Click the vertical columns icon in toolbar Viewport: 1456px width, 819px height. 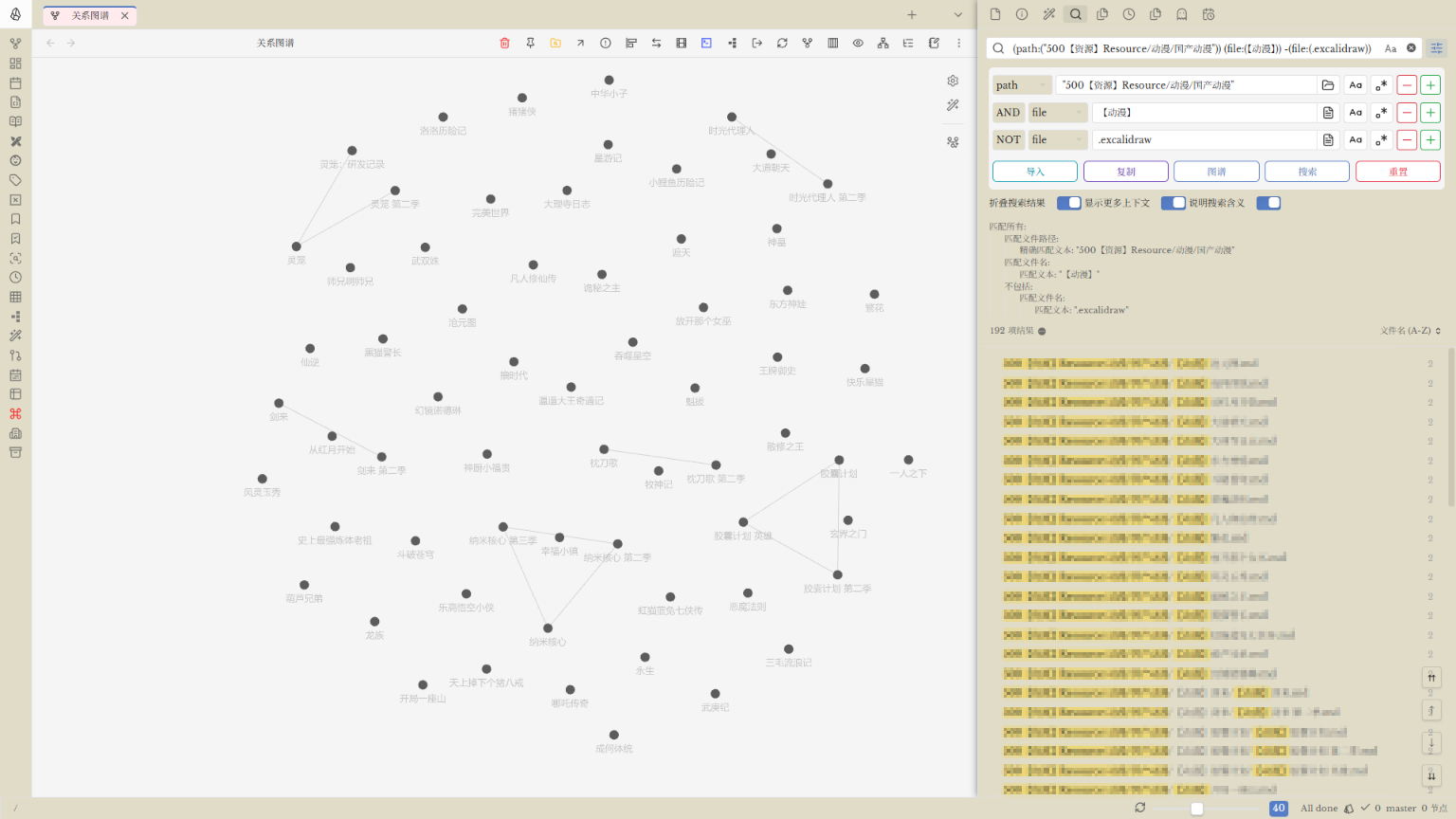tap(832, 43)
